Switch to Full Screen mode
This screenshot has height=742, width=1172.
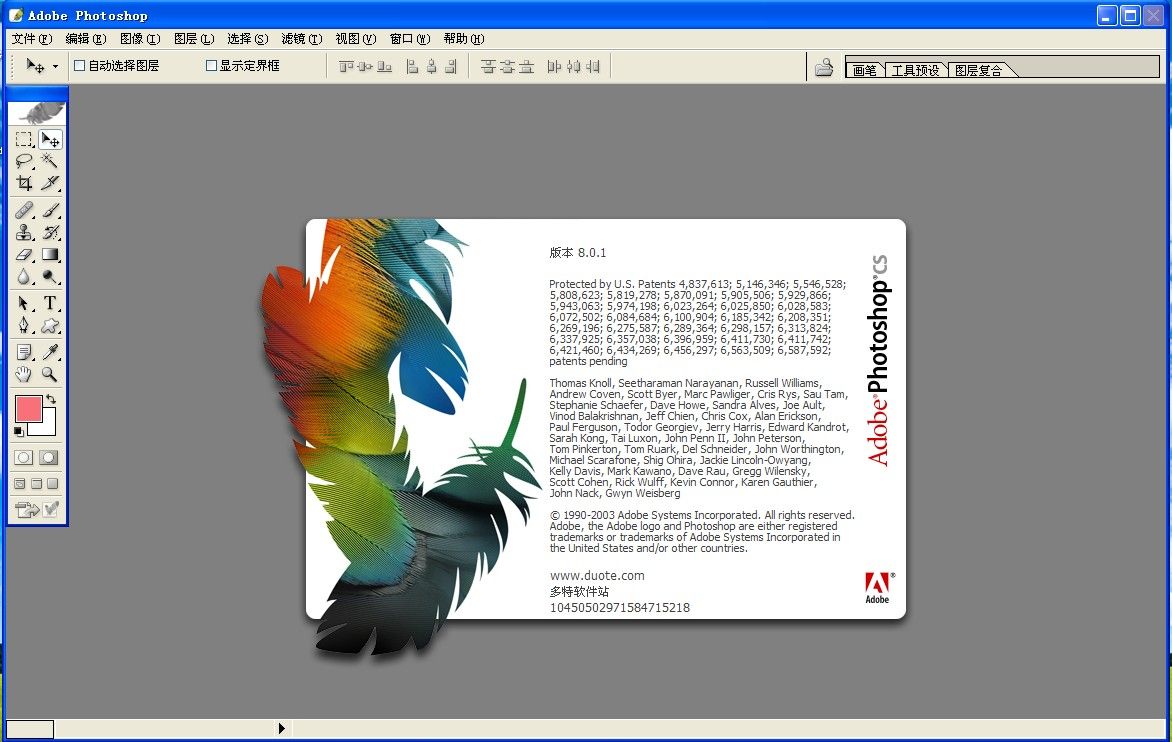(x=52, y=483)
